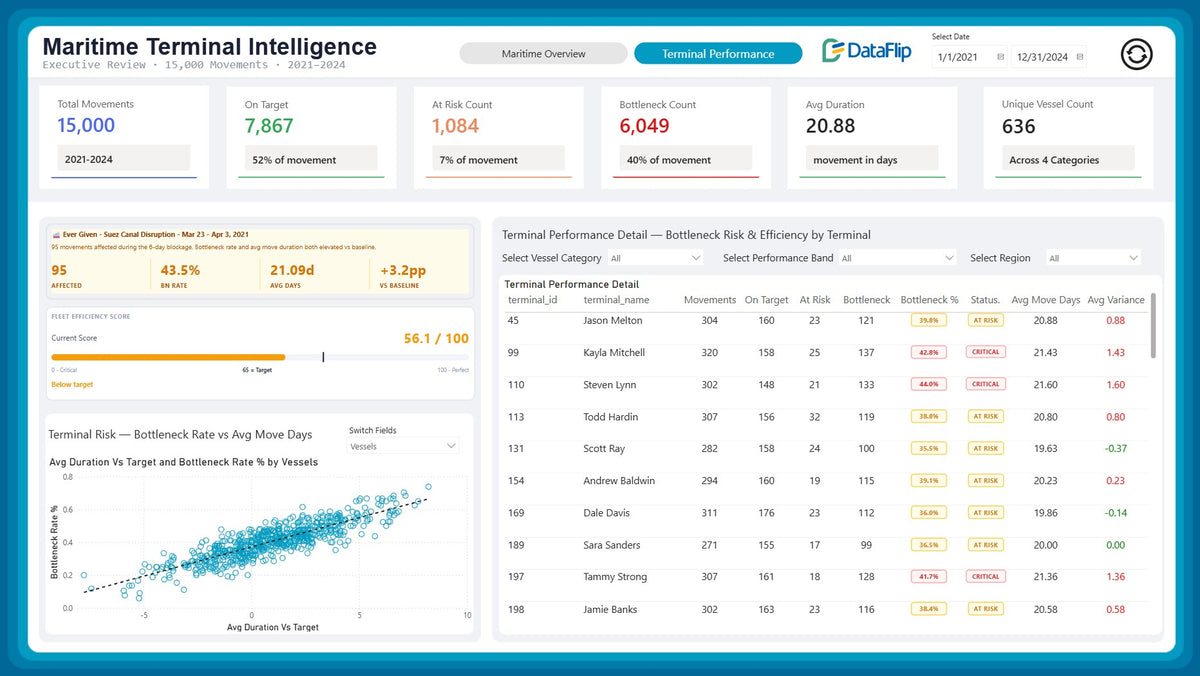Open the Switch Fields Vessels dropdown
The width and height of the screenshot is (1200, 676).
403,446
